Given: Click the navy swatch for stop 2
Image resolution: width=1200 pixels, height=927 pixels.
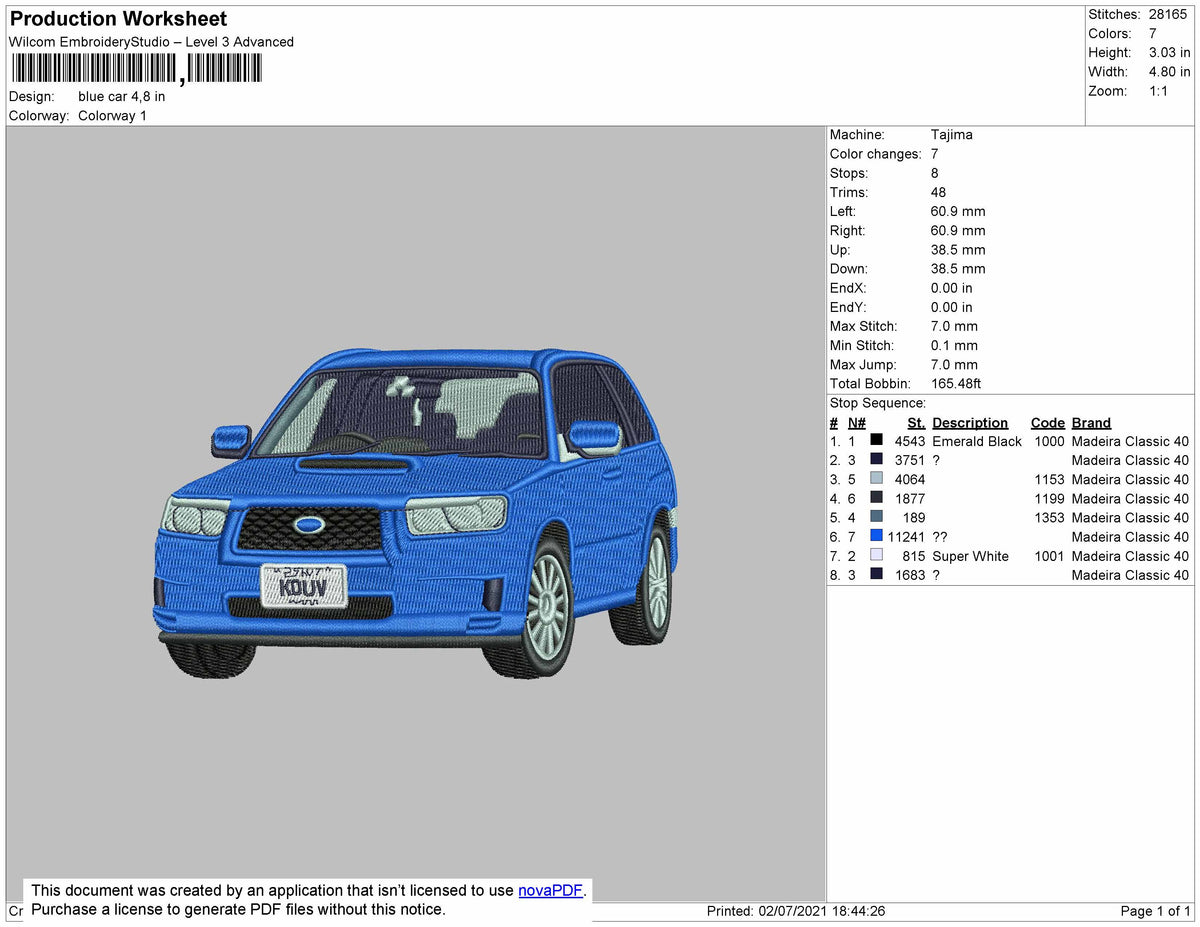Looking at the screenshot, I should coord(876,460).
